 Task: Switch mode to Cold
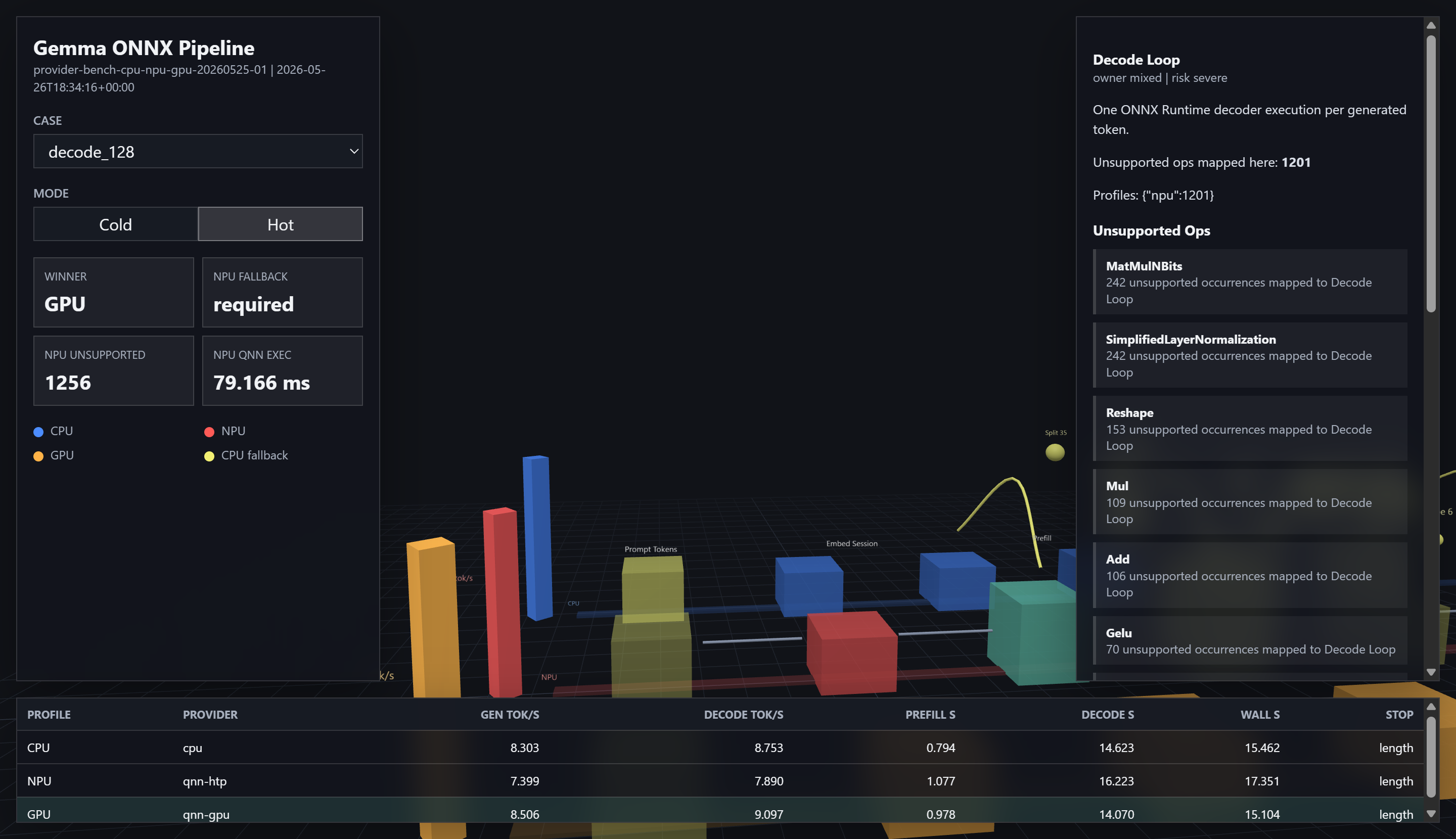pos(115,224)
